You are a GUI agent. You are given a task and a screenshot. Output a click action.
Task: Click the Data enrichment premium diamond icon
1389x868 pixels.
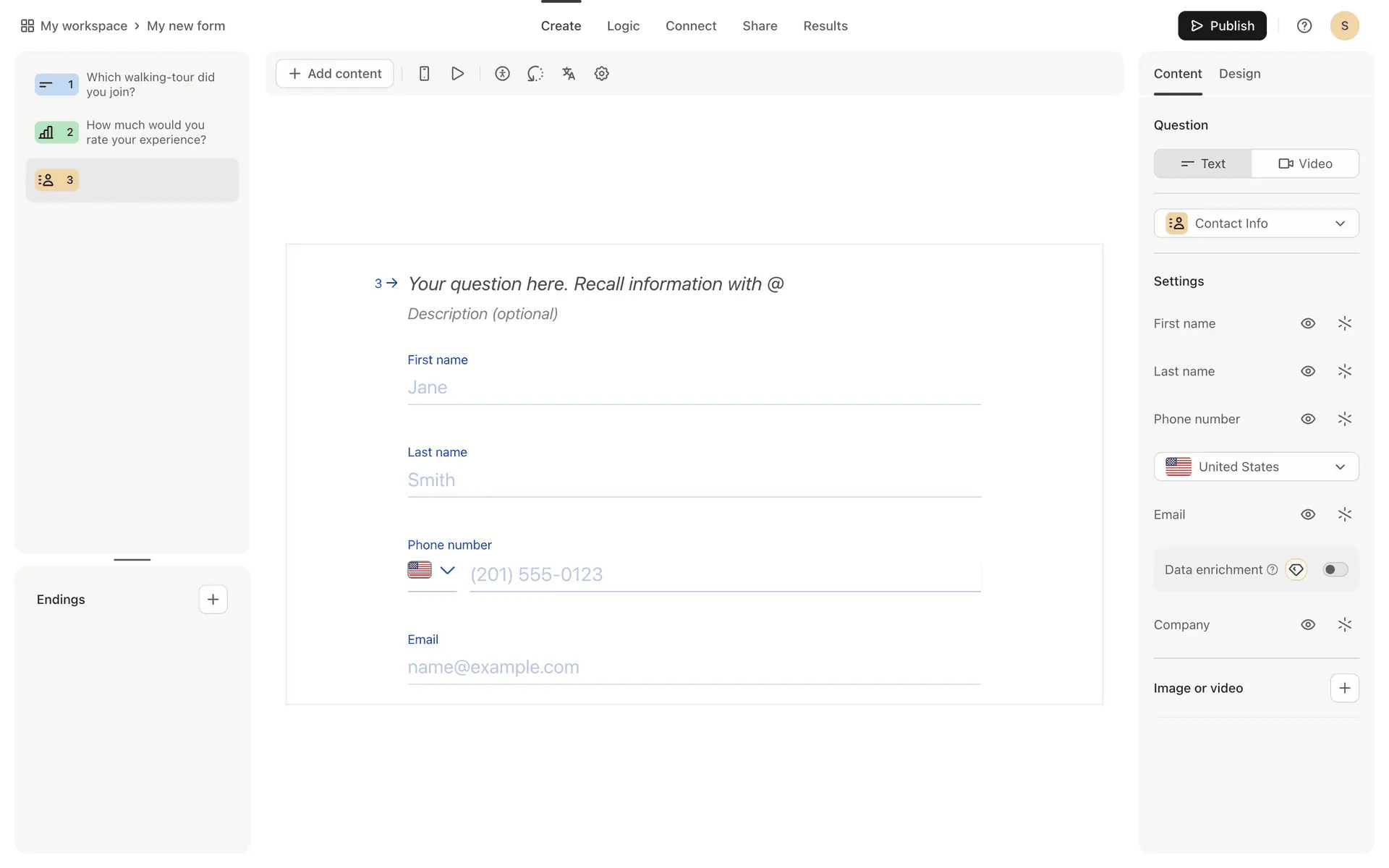(1296, 570)
